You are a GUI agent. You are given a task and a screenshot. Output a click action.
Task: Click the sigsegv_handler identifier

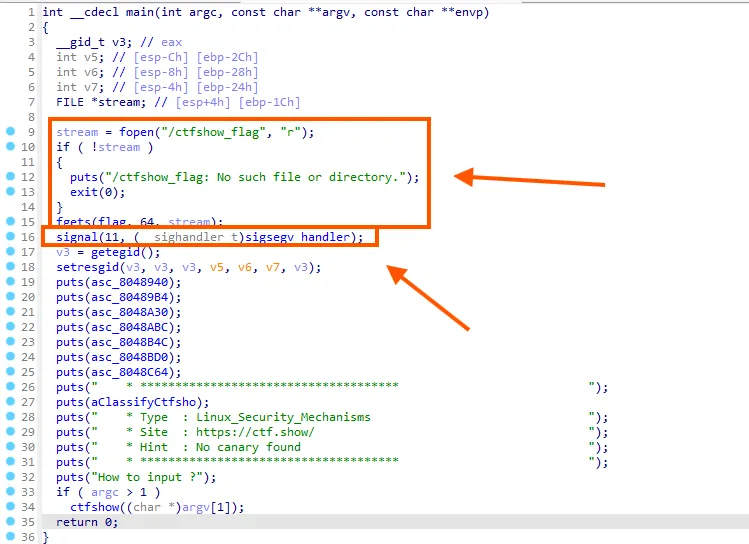pos(298,237)
